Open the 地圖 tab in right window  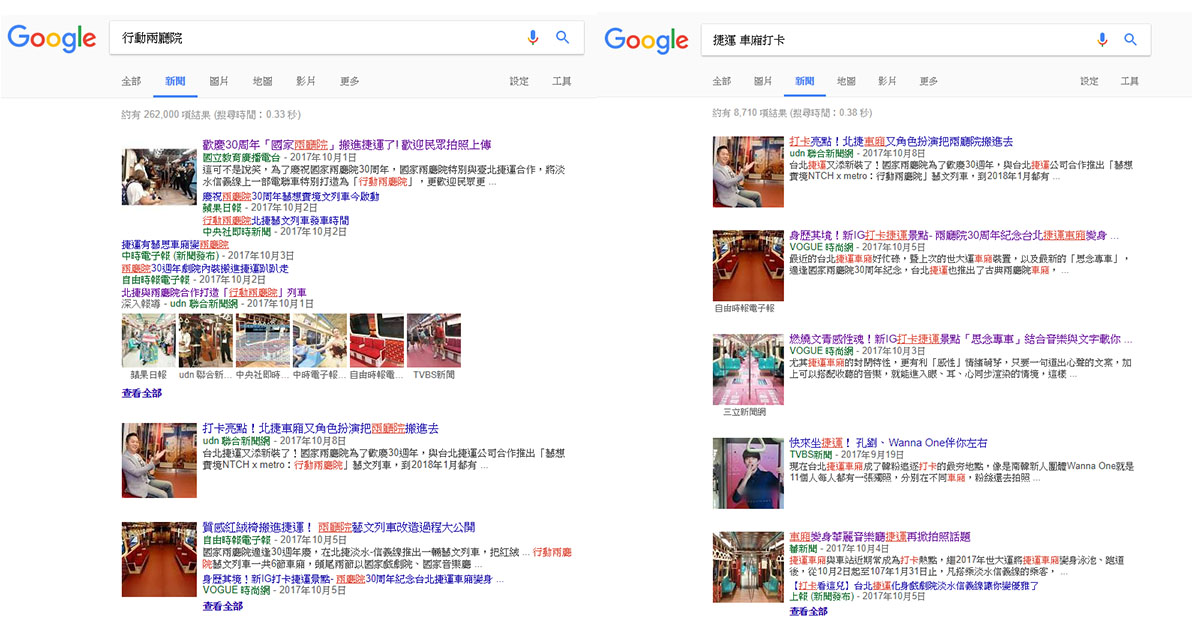(846, 81)
